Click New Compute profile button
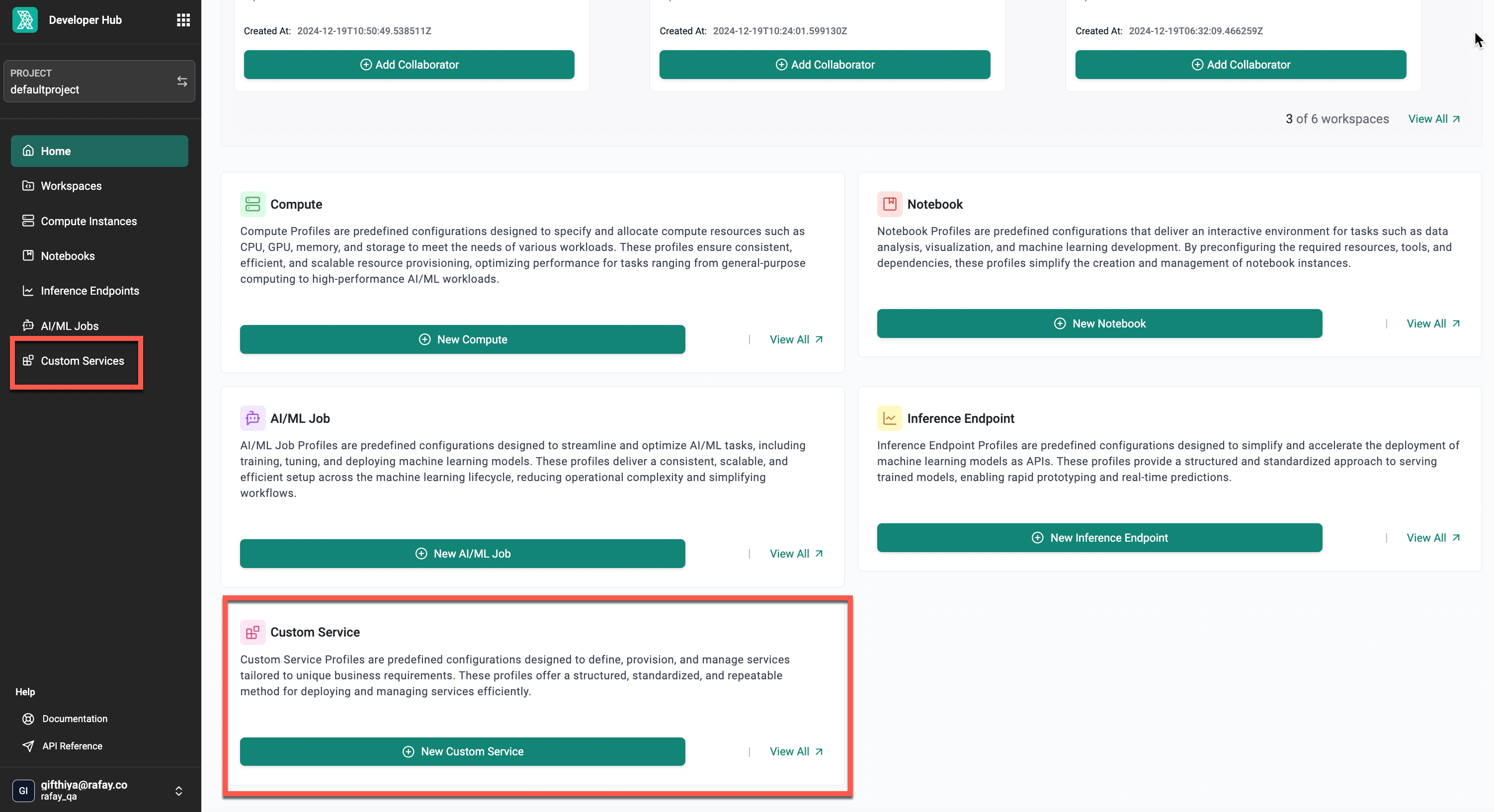 pos(462,339)
